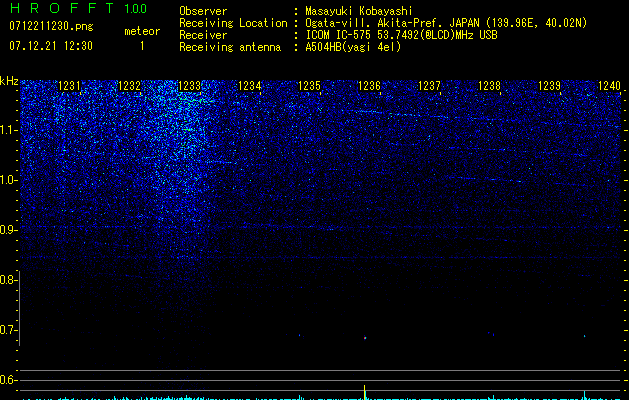This screenshot has width=629, height=400.
Task: Click the red meteor echo dot near 1236
Action: tap(365, 338)
